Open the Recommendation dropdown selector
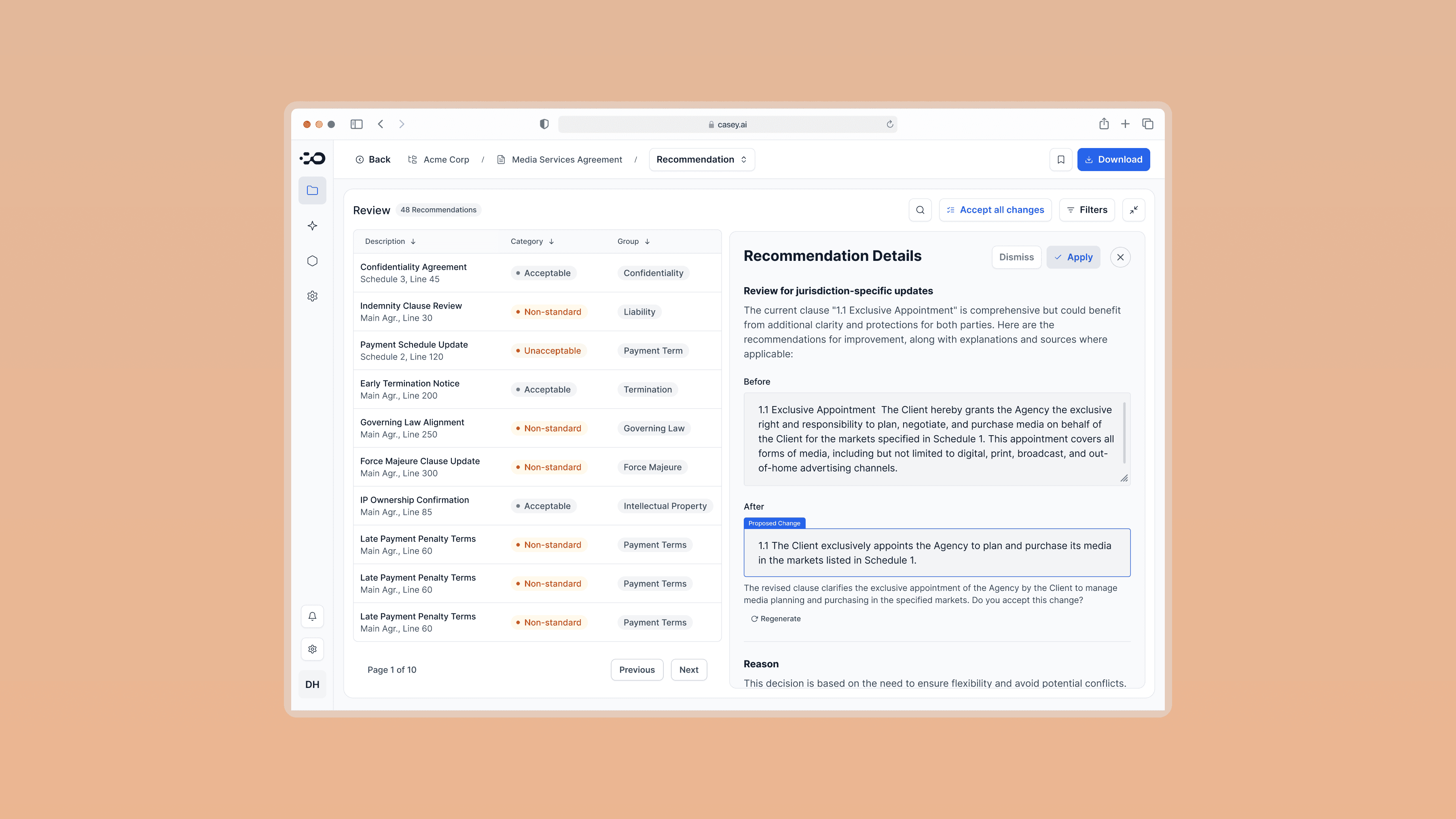Image resolution: width=1456 pixels, height=819 pixels. tap(701, 159)
